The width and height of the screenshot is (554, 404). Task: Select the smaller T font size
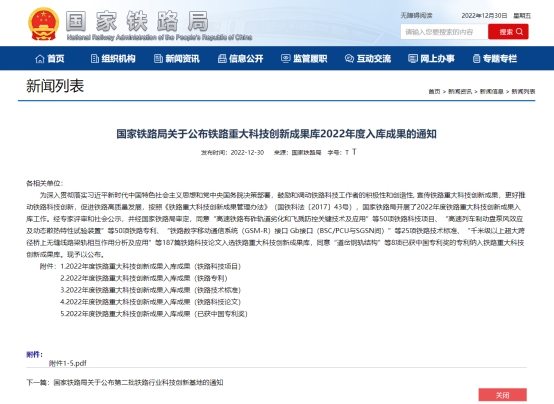(x=347, y=153)
